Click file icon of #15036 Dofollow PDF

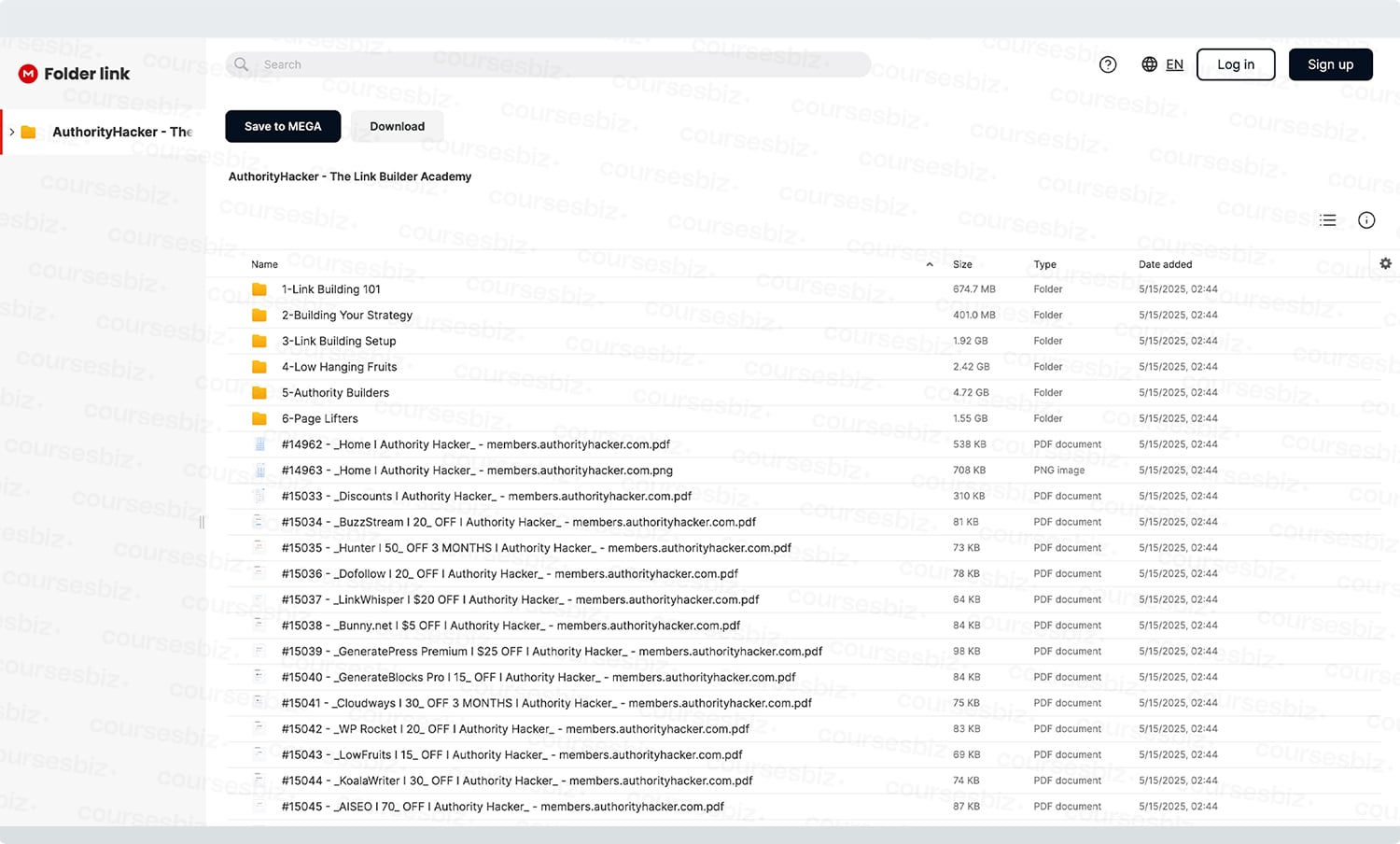pyautogui.click(x=259, y=574)
